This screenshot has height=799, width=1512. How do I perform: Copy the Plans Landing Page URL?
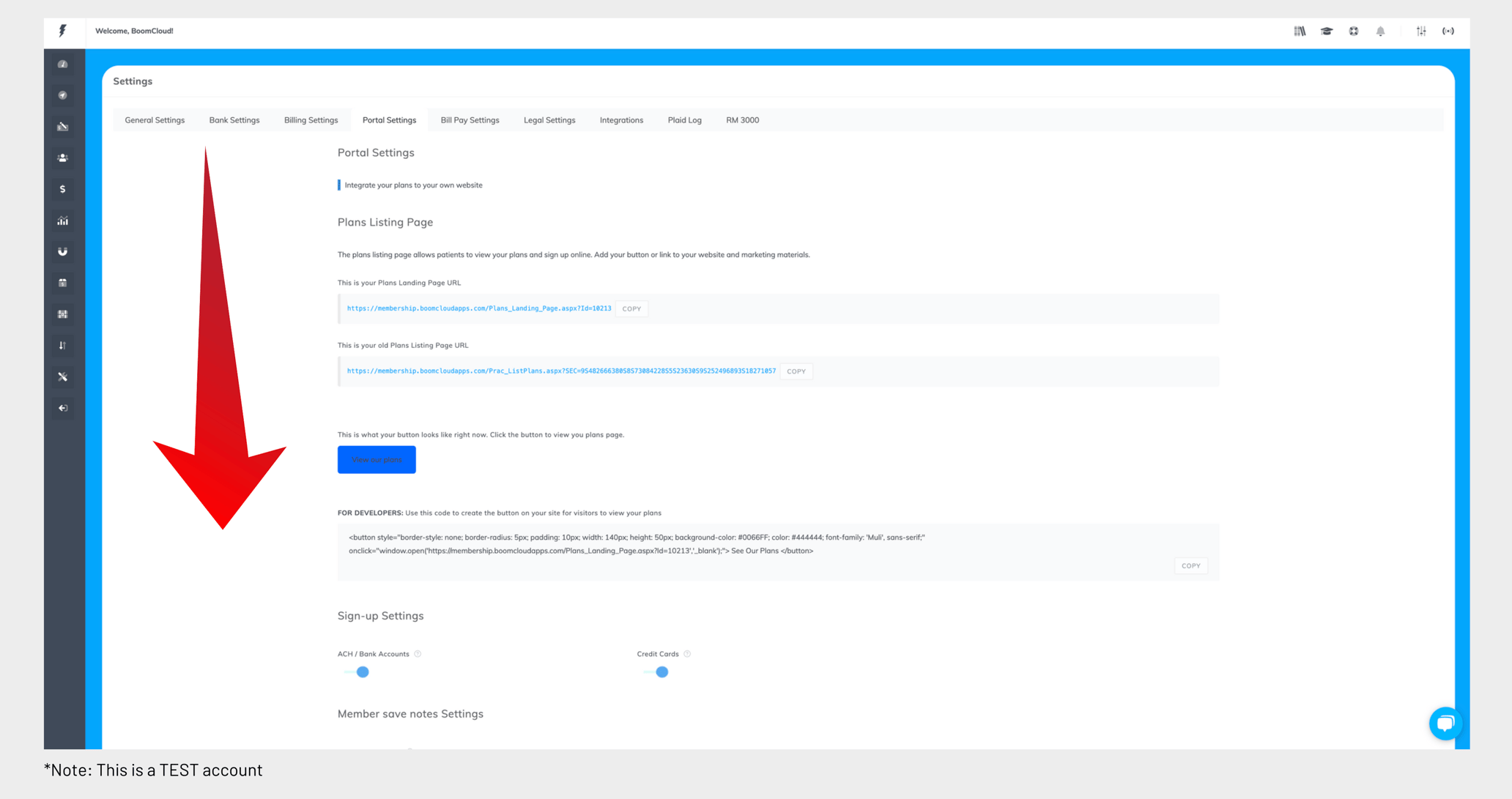tap(631, 308)
